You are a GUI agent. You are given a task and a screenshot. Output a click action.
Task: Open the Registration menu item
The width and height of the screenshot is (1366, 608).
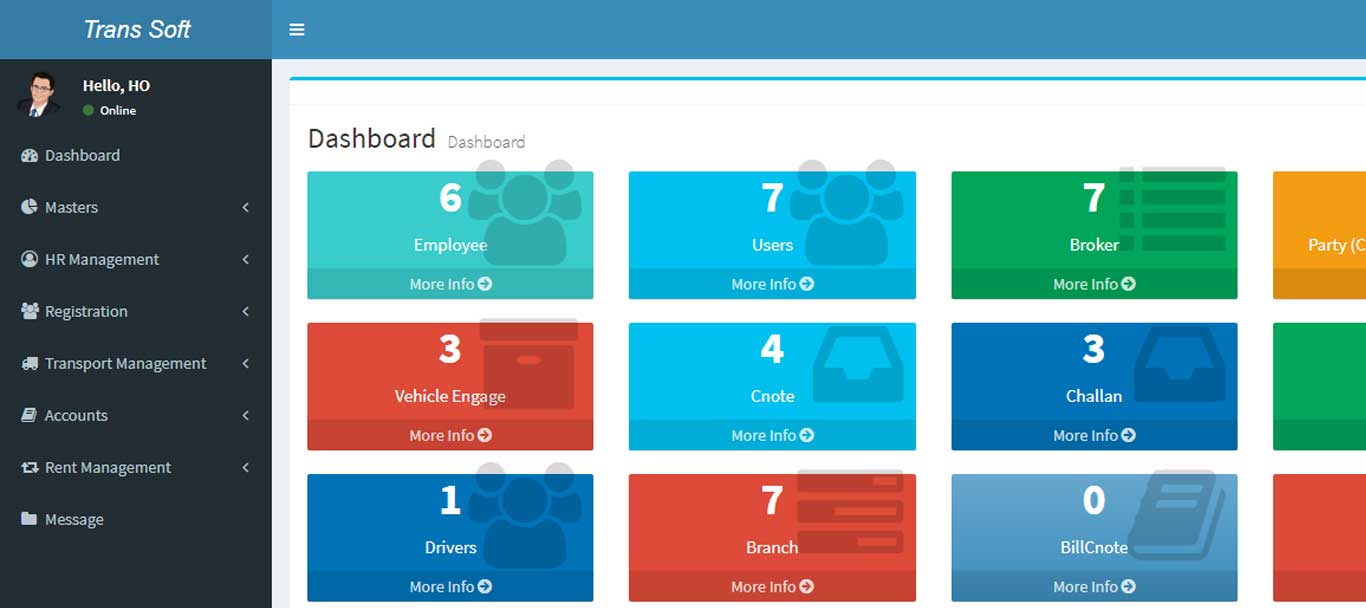point(86,312)
